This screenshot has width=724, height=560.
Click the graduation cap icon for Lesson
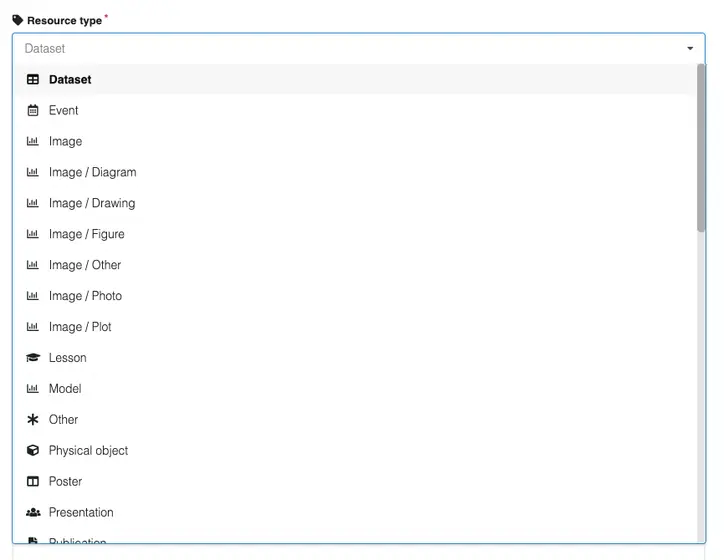33,358
